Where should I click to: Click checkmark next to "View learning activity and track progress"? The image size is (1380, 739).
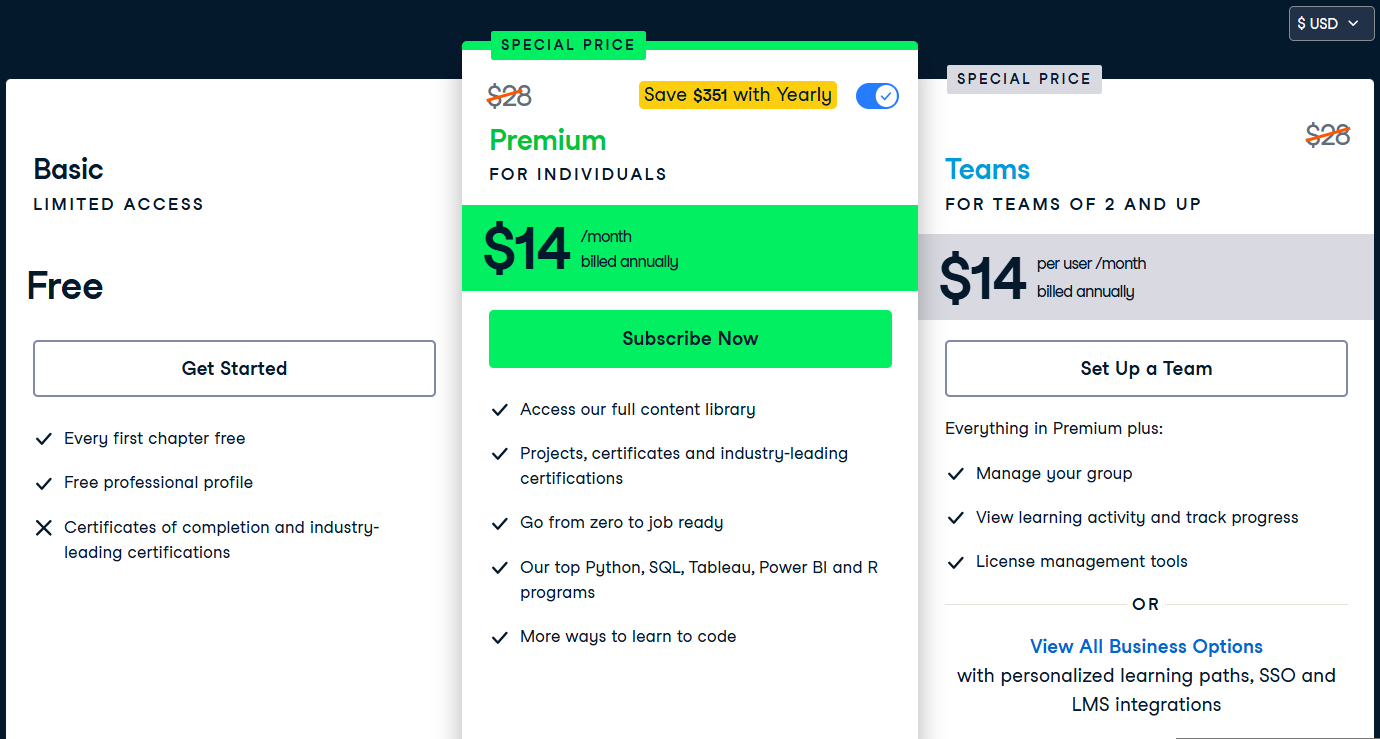(x=955, y=517)
